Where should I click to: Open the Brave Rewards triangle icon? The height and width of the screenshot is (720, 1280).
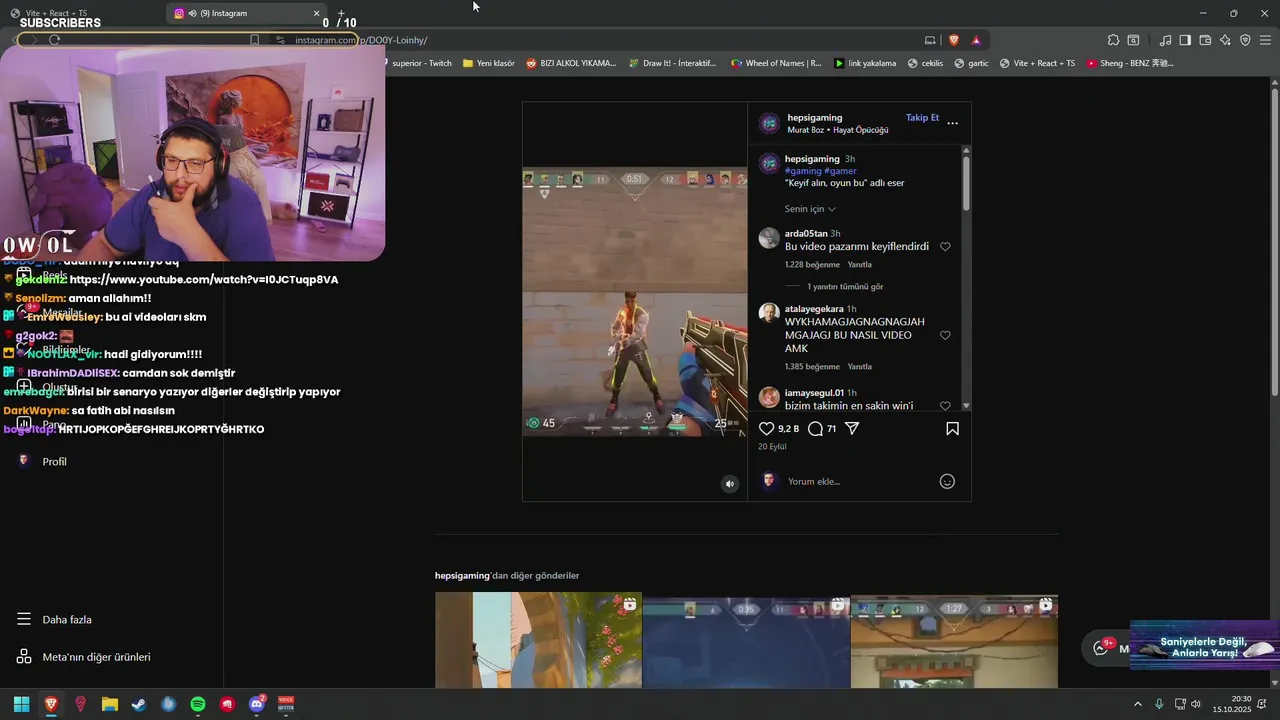tap(976, 40)
